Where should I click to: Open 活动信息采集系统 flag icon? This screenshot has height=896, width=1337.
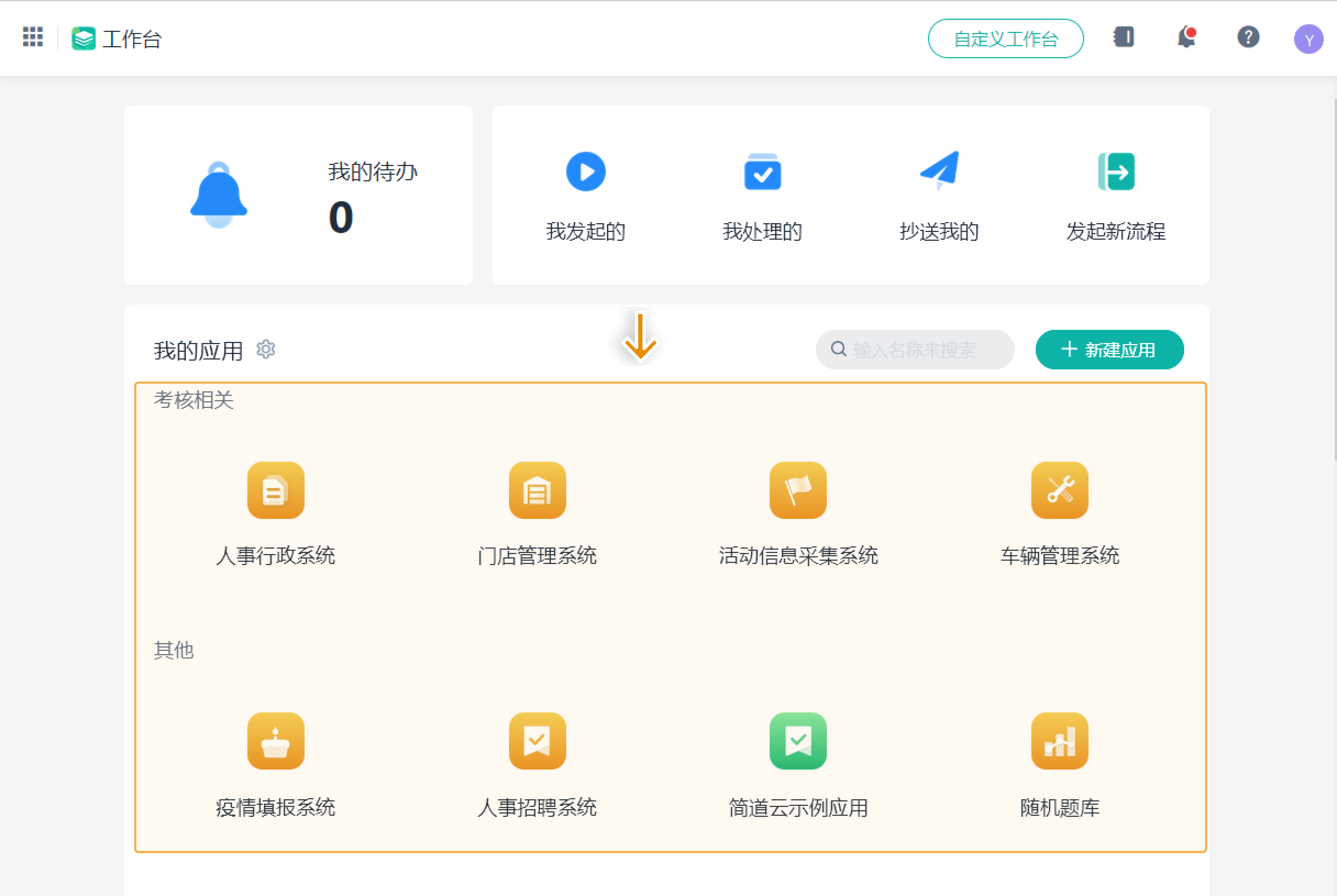click(798, 490)
